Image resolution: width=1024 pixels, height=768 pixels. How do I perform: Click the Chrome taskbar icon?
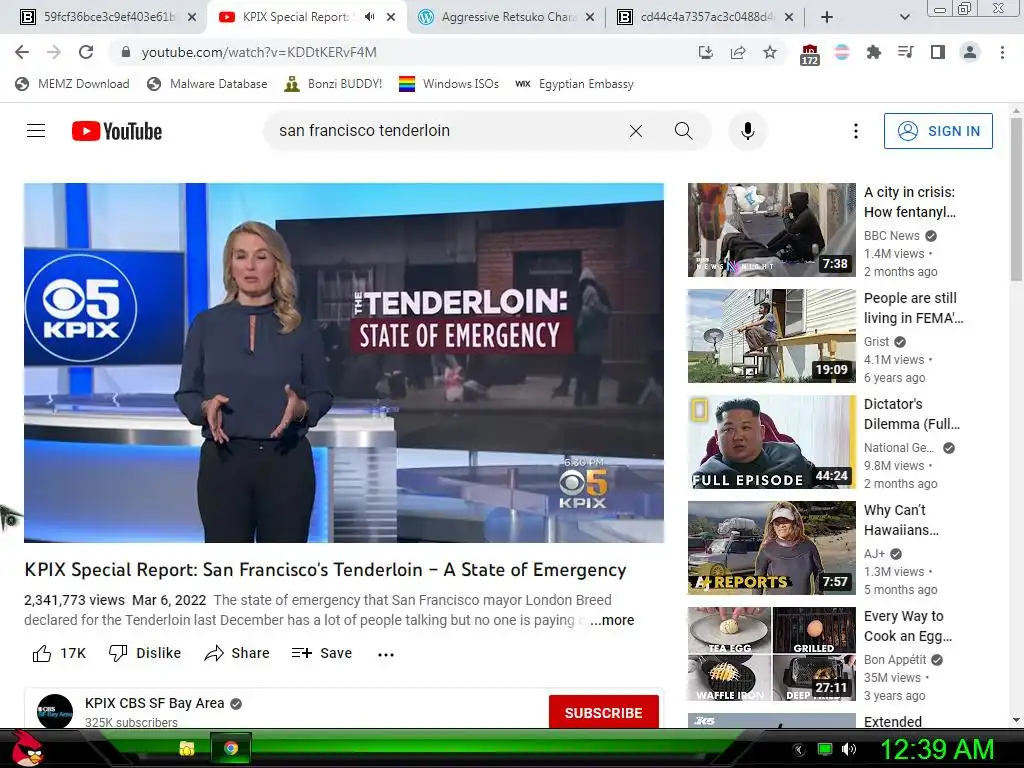(x=231, y=748)
